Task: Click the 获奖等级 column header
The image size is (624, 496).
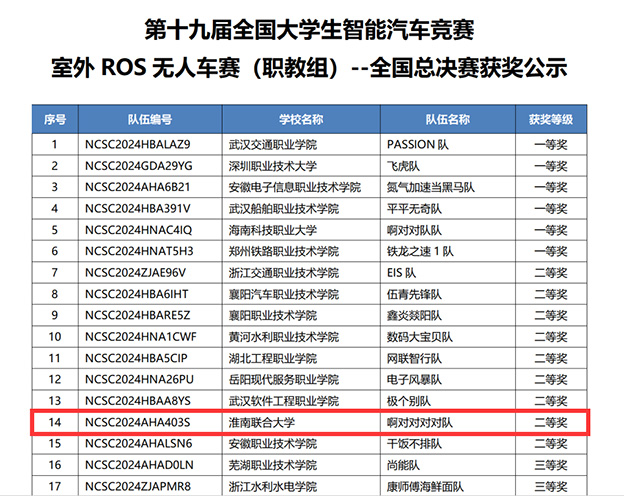Action: 551,120
